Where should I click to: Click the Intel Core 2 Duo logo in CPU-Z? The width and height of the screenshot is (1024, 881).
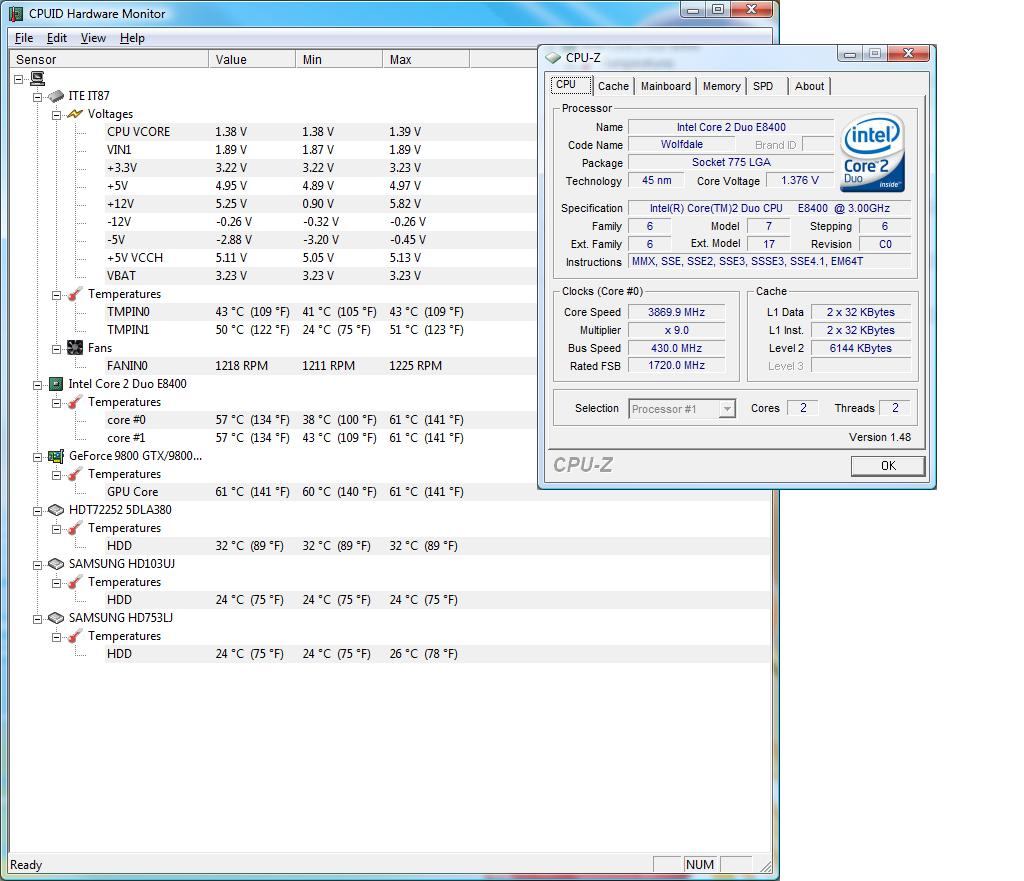(872, 154)
